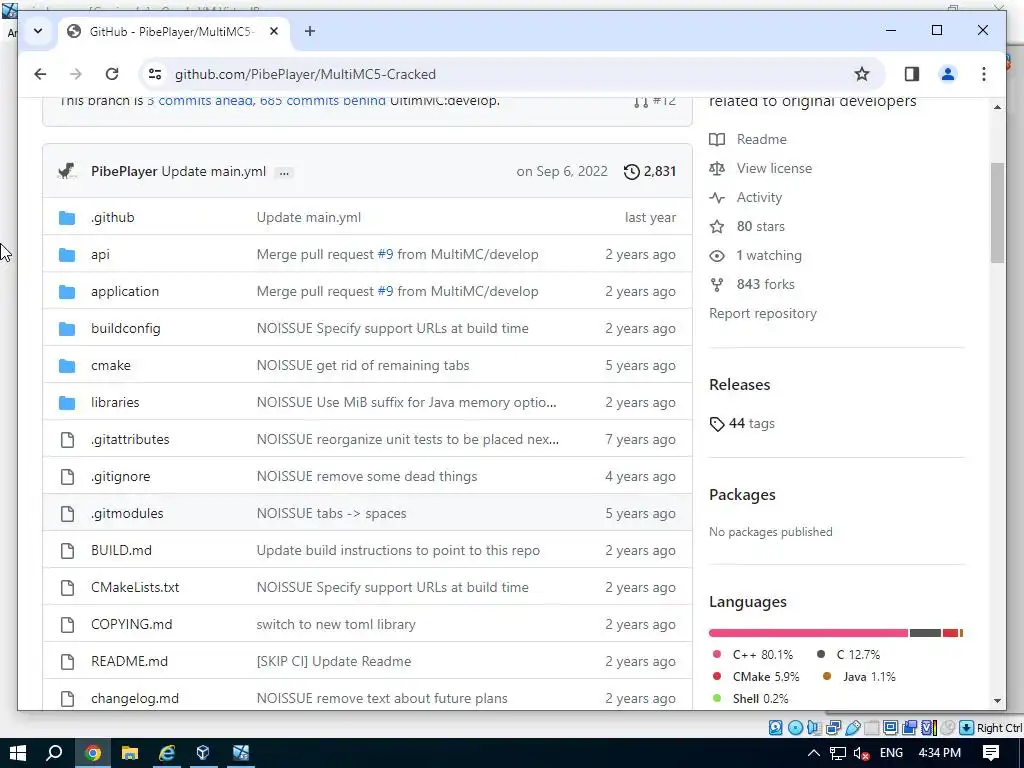The width and height of the screenshot is (1024, 768).
Task: Open PibePlayer author profile link
Action: coord(124,171)
